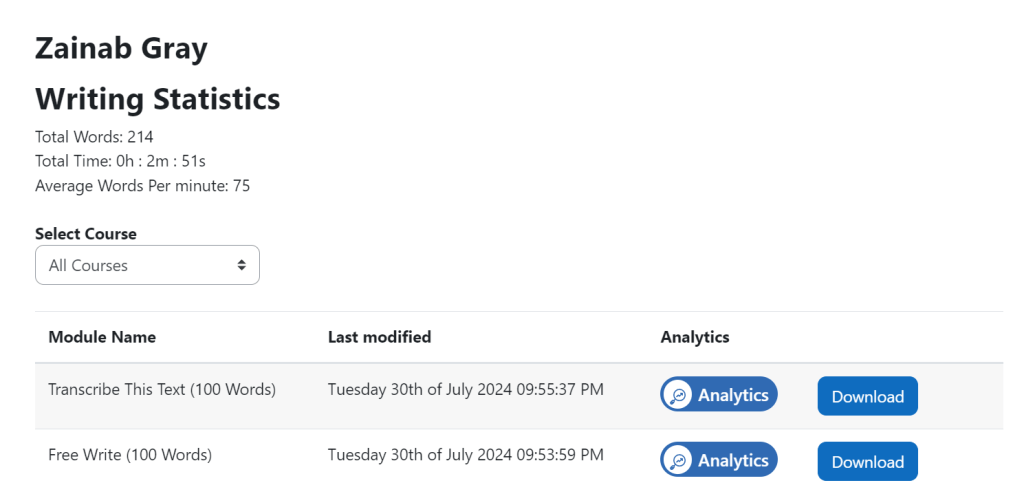
Task: Click the arrow on the Select Course combo box
Action: (x=241, y=266)
